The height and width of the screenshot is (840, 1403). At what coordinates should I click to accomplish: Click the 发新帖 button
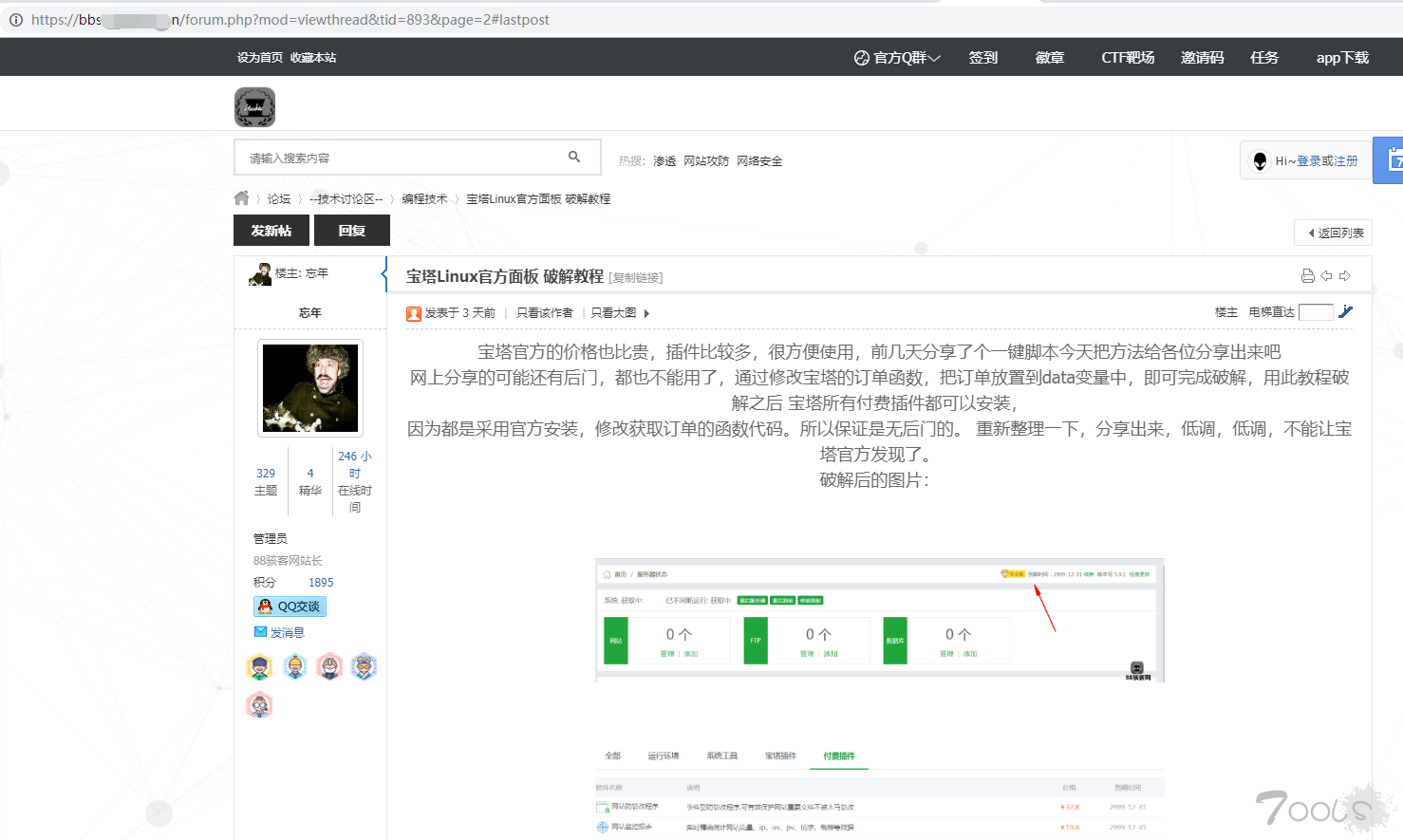[271, 231]
